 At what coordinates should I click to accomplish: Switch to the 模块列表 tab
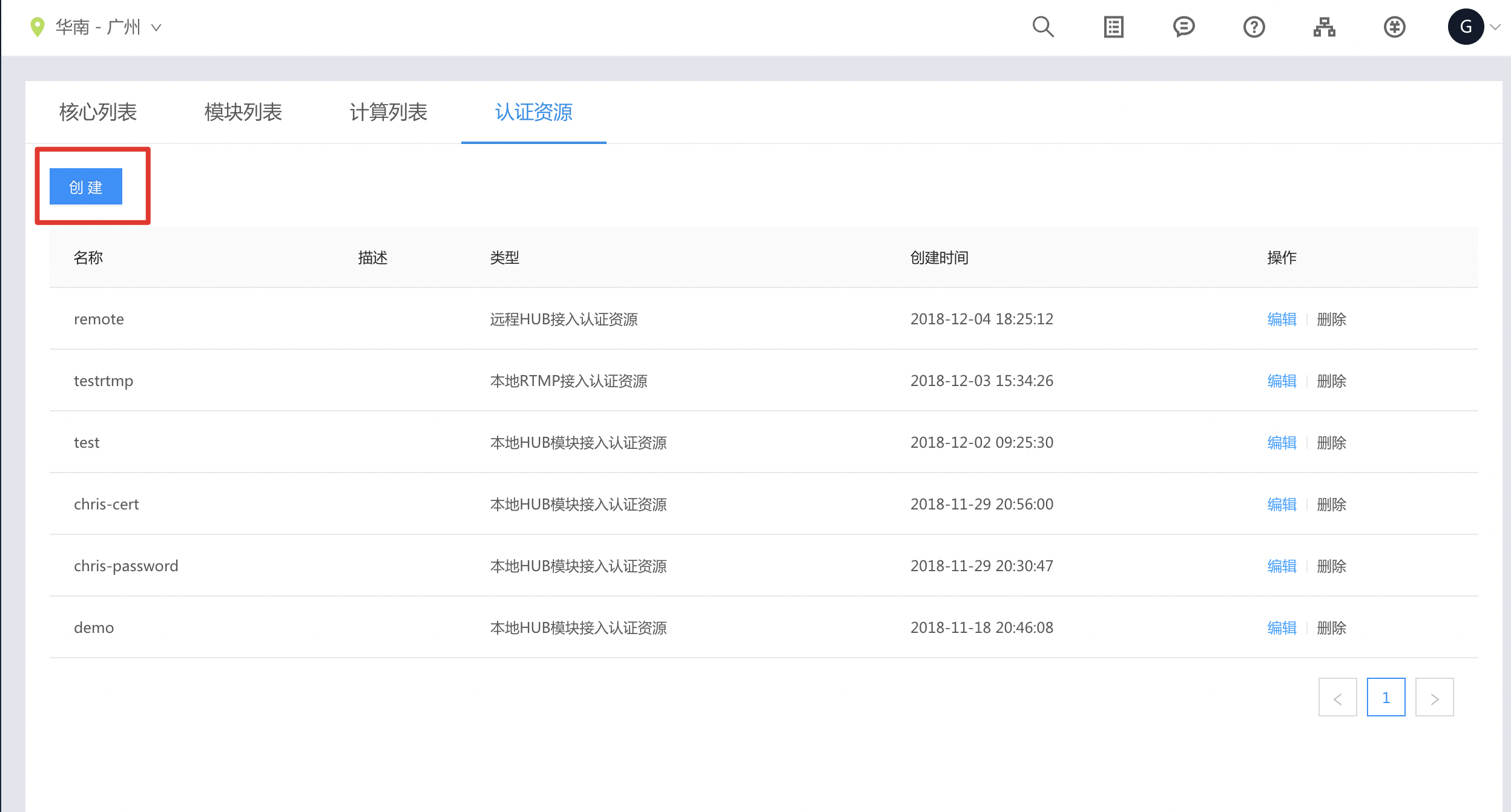(243, 112)
